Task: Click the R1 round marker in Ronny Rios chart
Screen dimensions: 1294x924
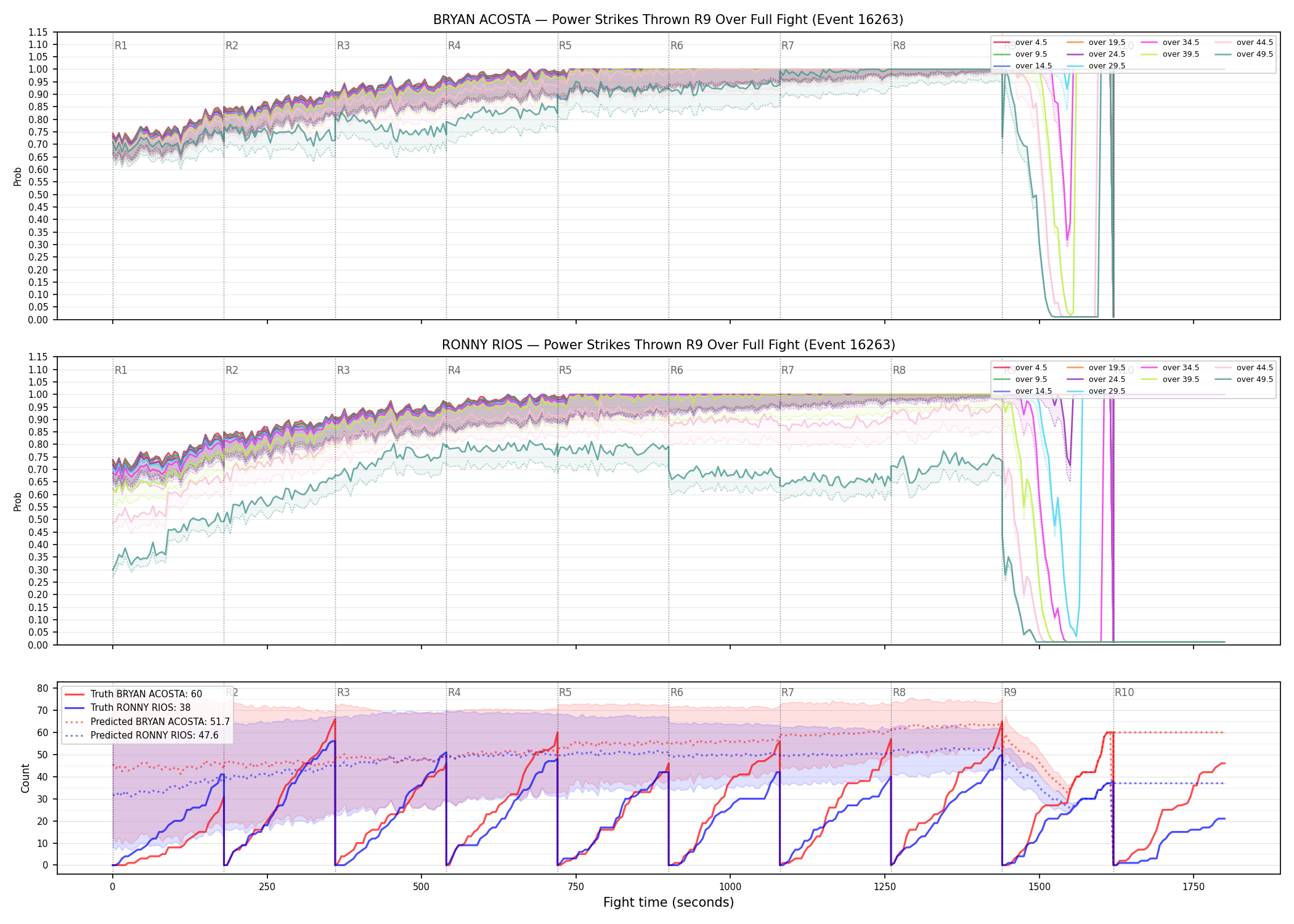Action: (x=121, y=370)
